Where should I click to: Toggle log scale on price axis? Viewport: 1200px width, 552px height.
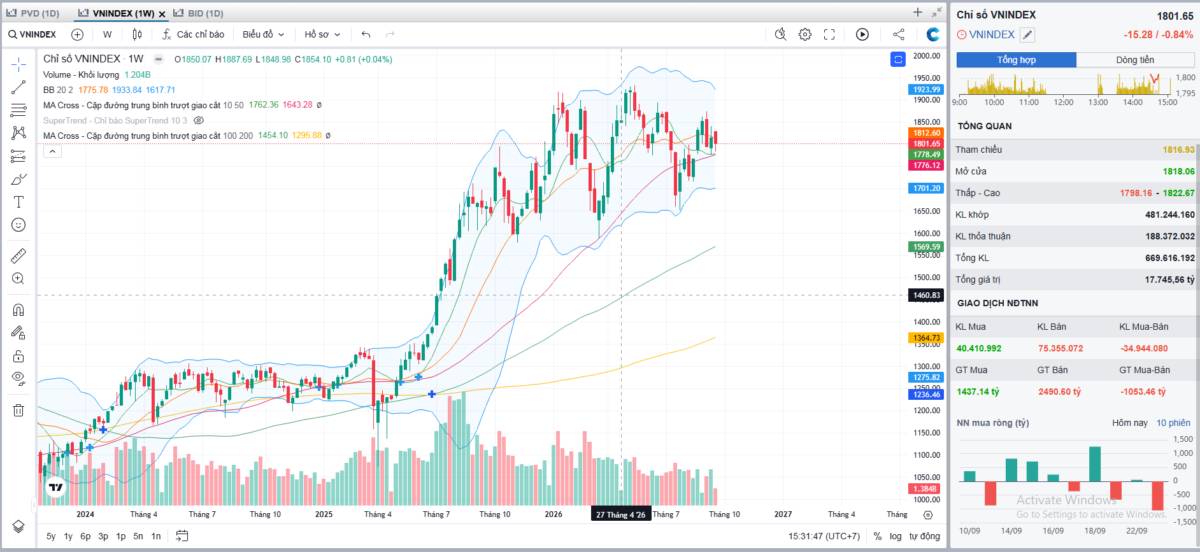tap(895, 537)
